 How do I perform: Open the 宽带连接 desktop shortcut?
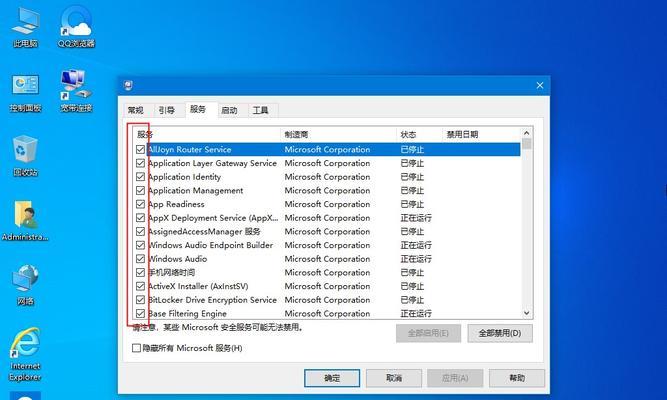(76, 91)
